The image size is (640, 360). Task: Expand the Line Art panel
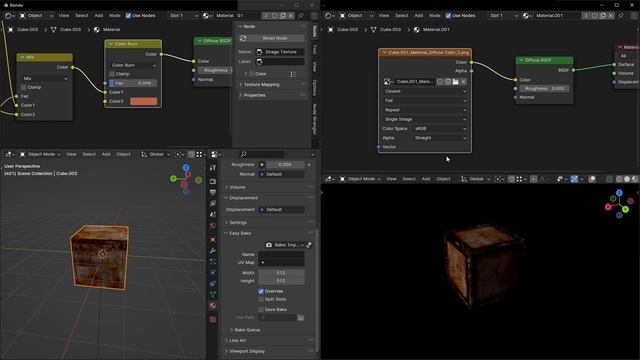[x=237, y=340]
